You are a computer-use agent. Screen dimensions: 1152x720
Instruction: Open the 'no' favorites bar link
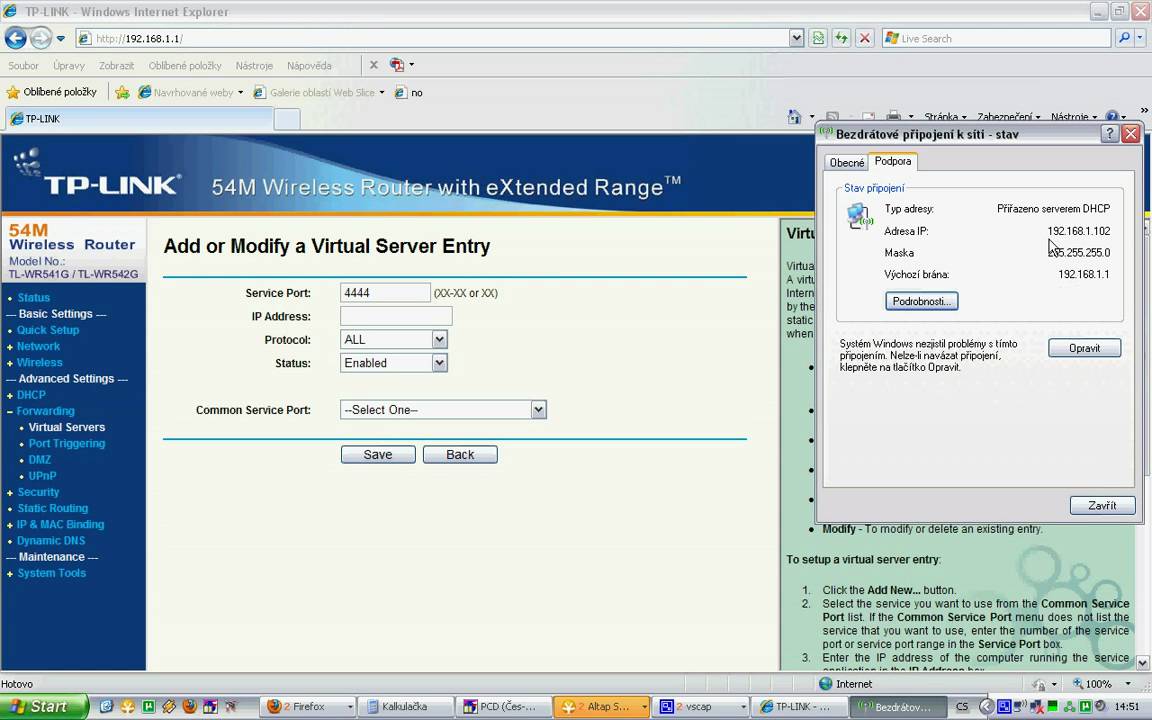pyautogui.click(x=408, y=93)
